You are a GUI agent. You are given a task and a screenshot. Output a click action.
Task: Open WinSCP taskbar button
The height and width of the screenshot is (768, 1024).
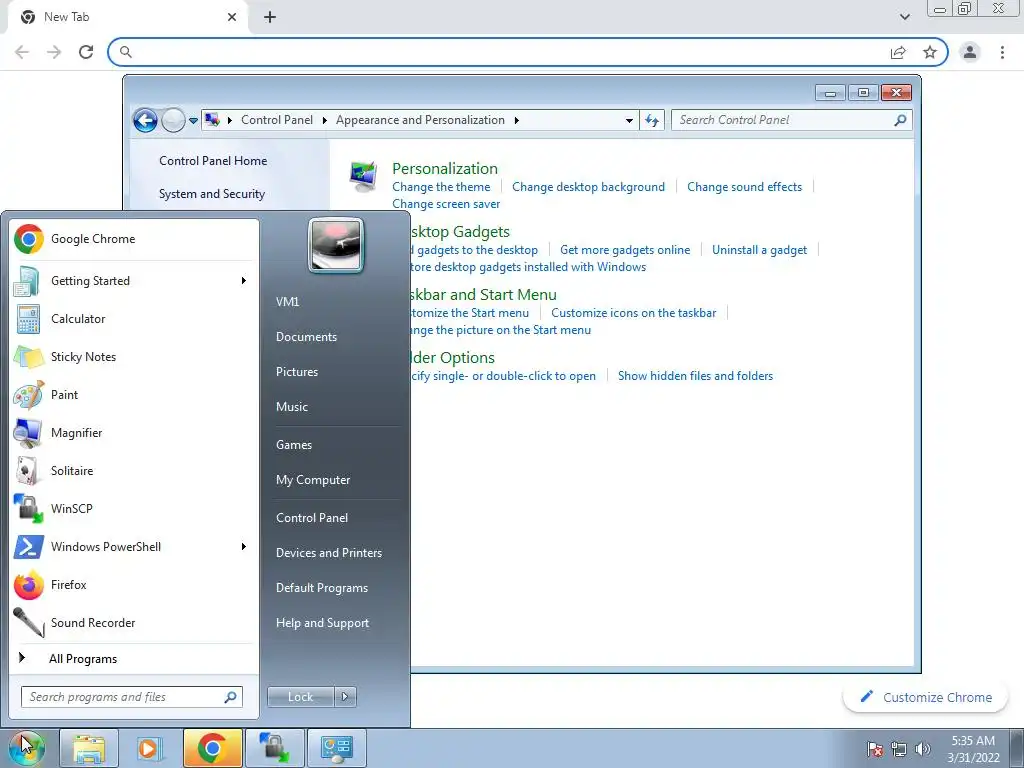pyautogui.click(x=274, y=748)
